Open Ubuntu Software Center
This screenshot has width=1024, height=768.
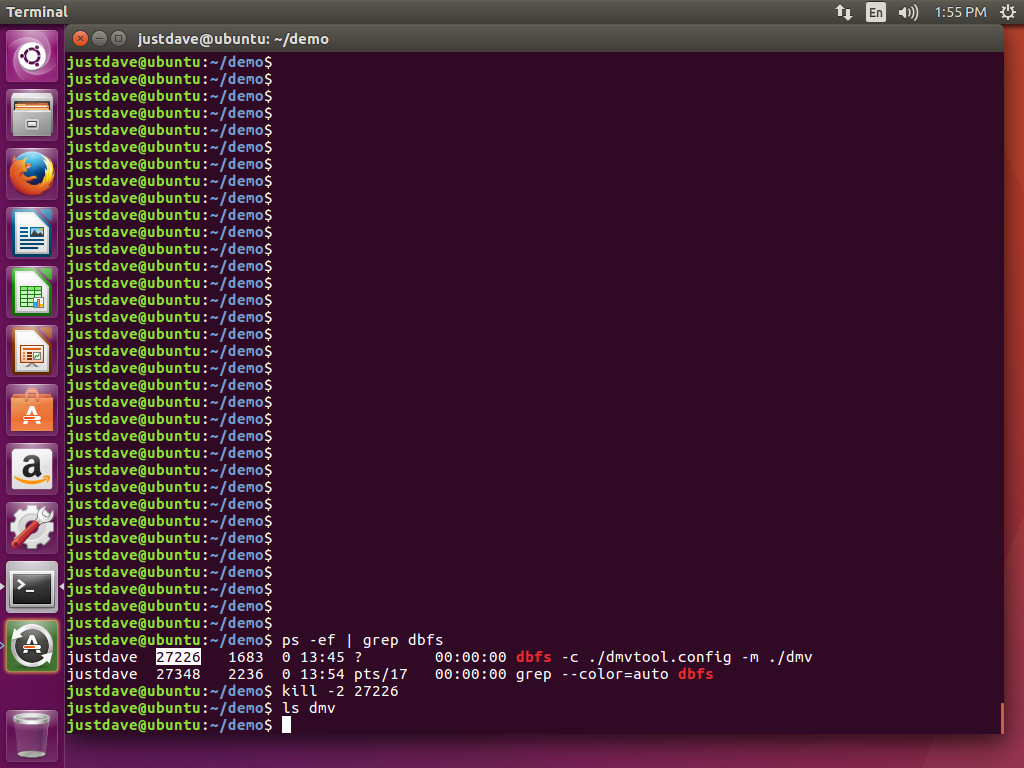[x=33, y=410]
